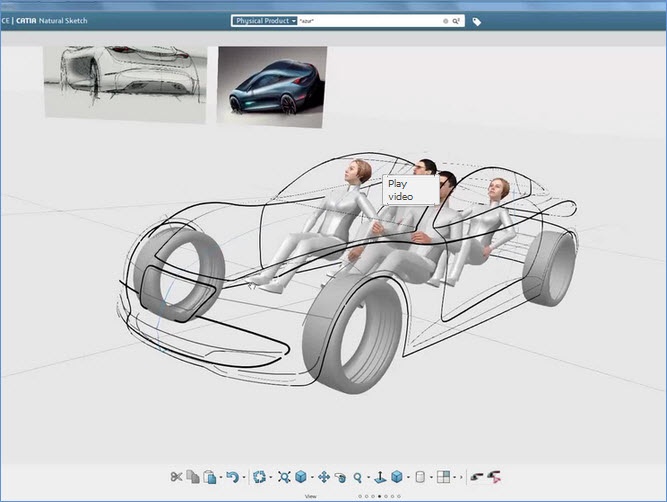
Task: Select the seventh toolbar page dot
Action: (399, 496)
